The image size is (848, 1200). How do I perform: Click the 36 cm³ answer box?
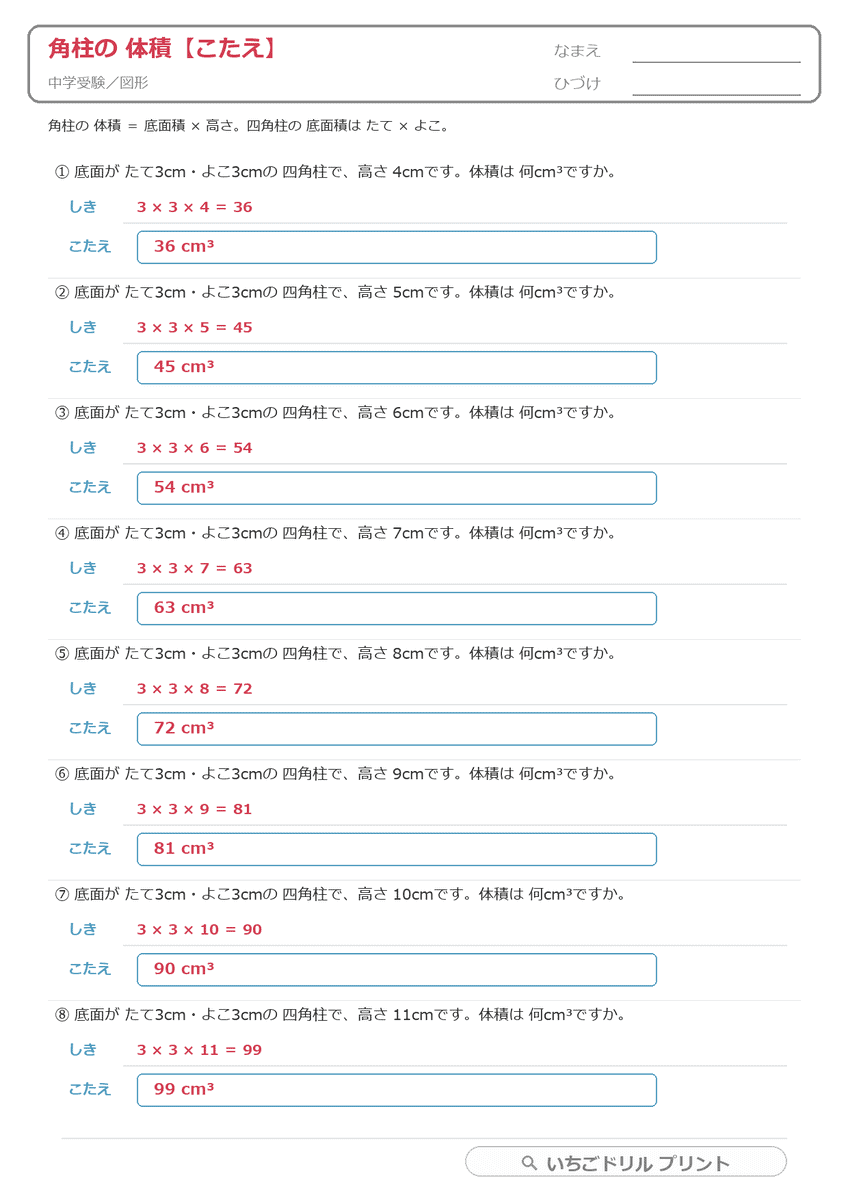pos(397,247)
